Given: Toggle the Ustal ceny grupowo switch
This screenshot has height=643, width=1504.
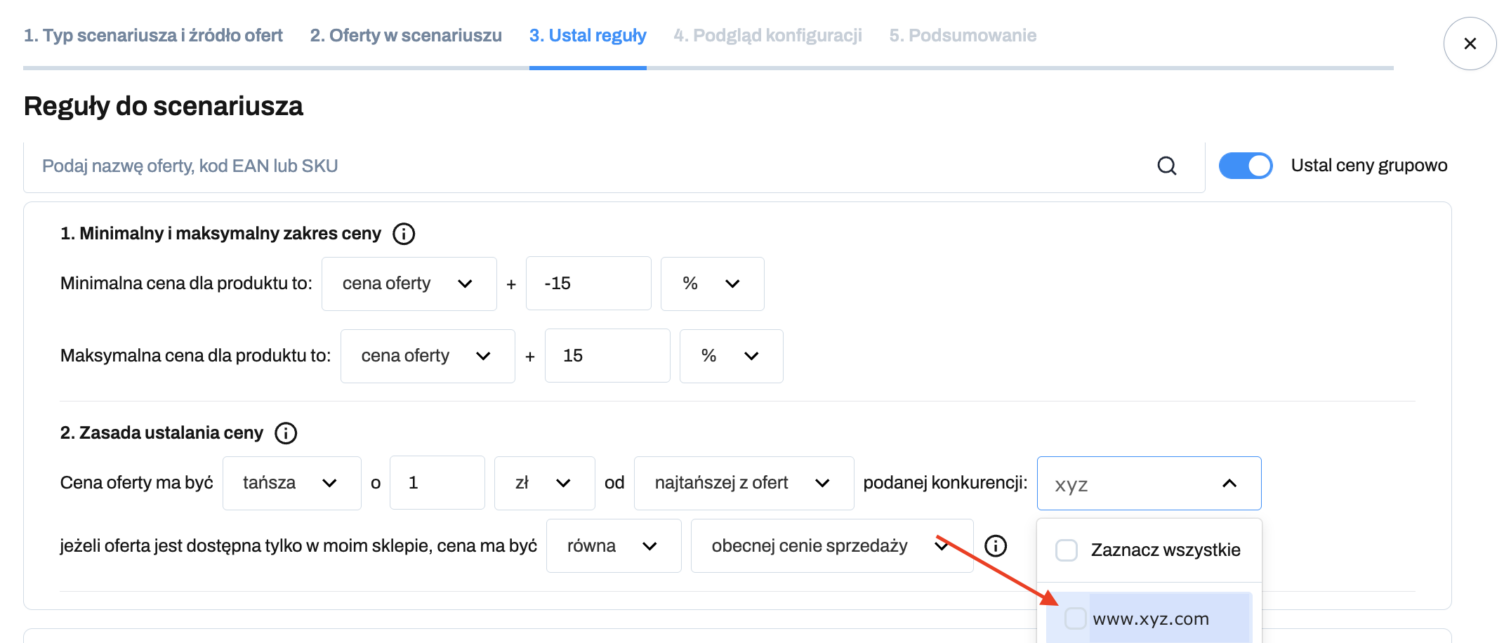Looking at the screenshot, I should [x=1245, y=166].
